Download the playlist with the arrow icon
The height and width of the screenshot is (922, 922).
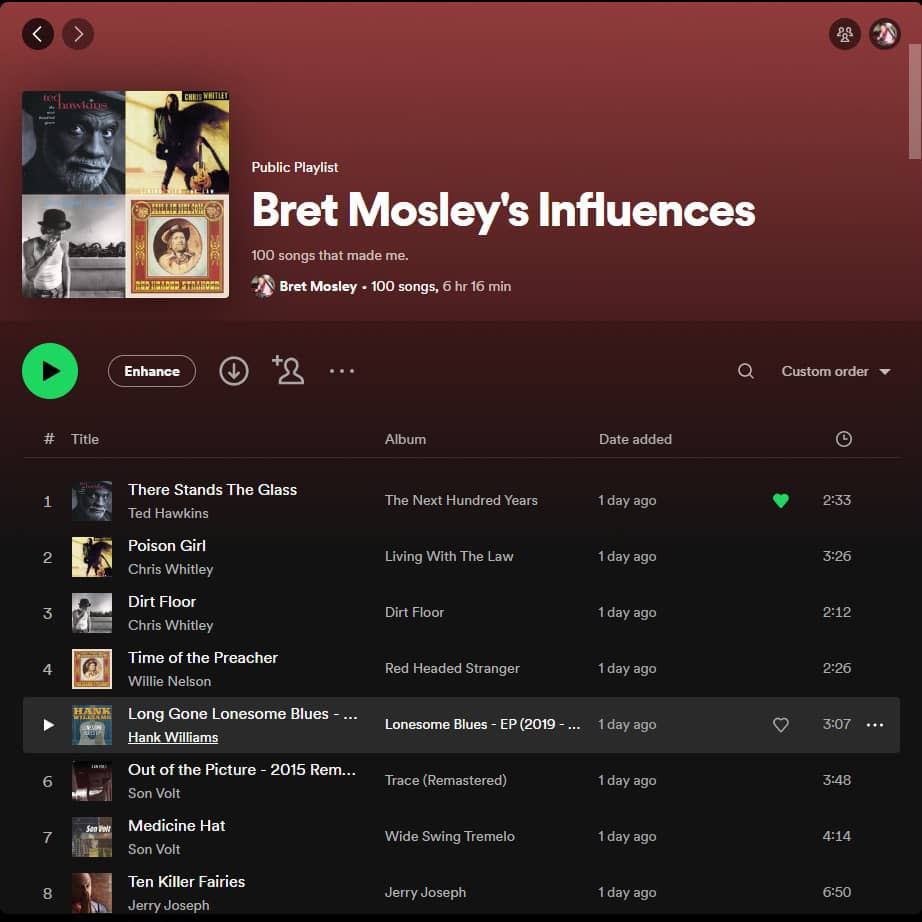click(x=234, y=371)
